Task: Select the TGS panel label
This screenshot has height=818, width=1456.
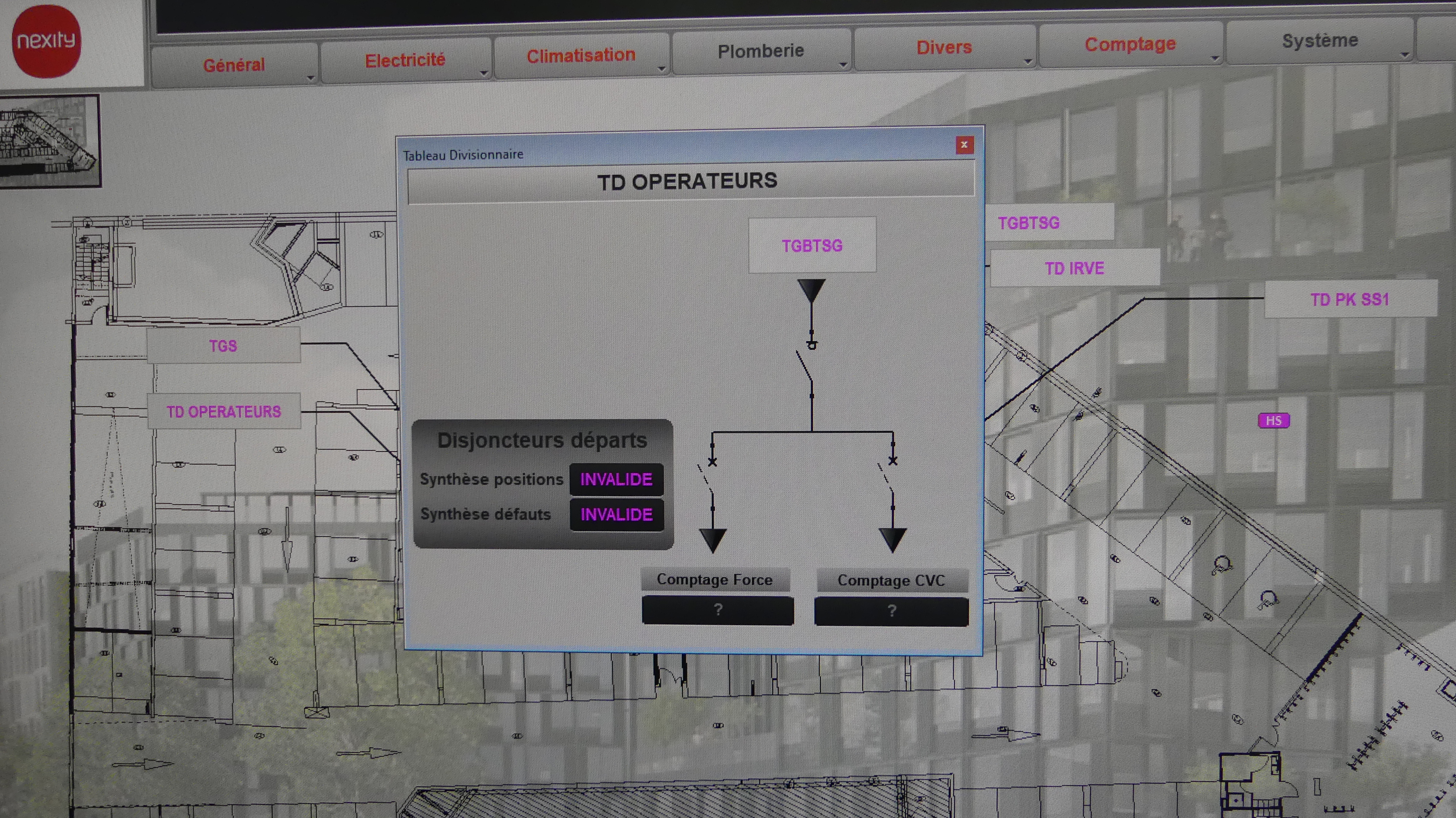Action: [223, 346]
